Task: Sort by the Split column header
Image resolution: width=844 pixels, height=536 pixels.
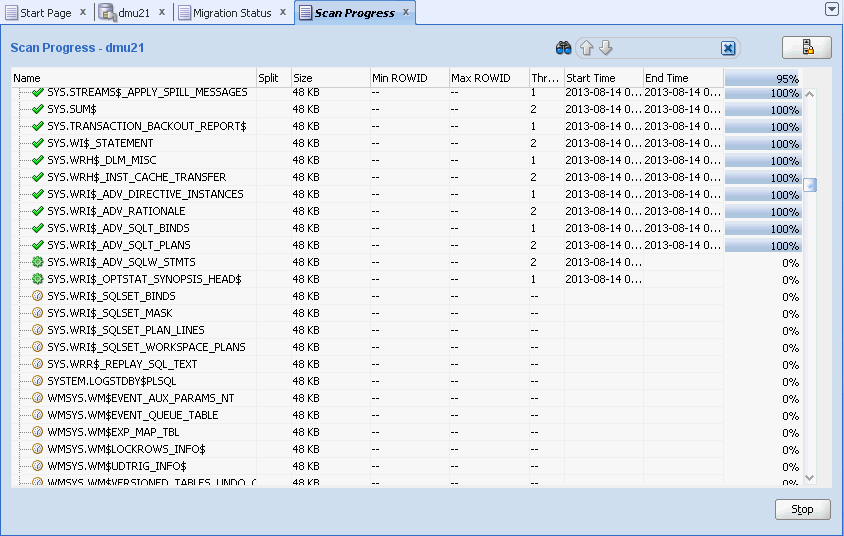Action: (x=273, y=78)
